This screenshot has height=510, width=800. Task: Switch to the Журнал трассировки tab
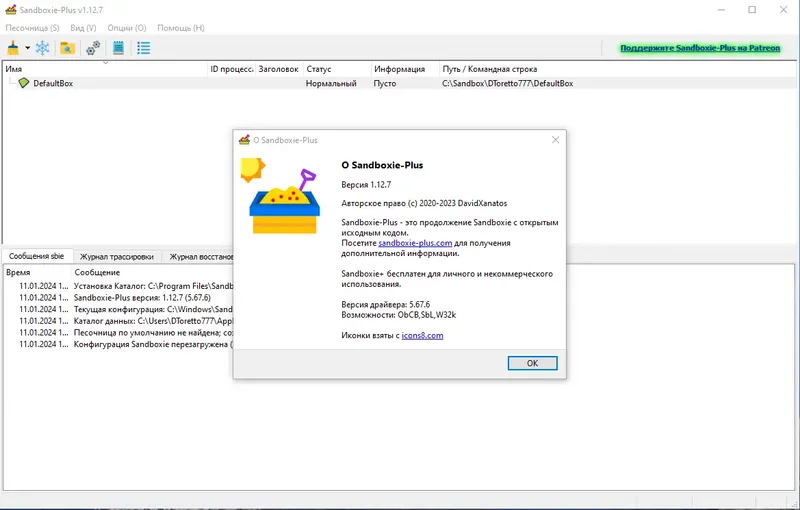117,257
